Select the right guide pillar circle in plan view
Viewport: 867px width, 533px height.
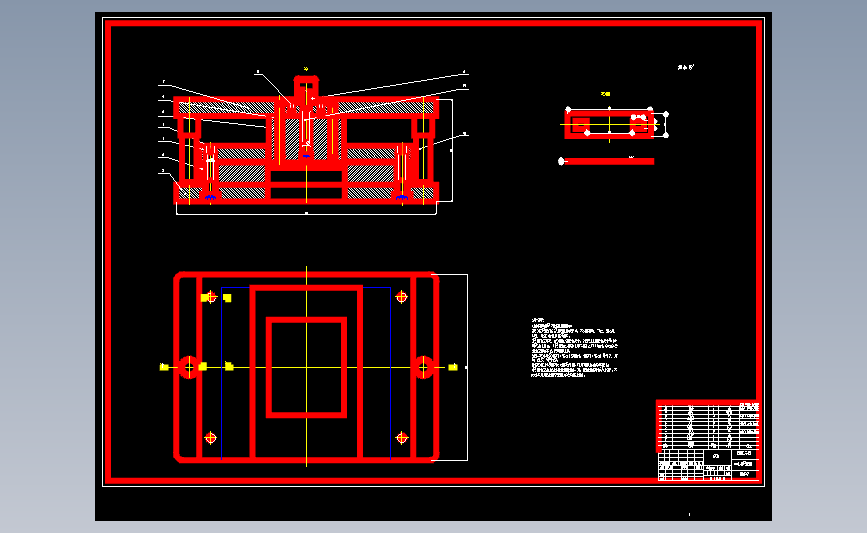[424, 367]
